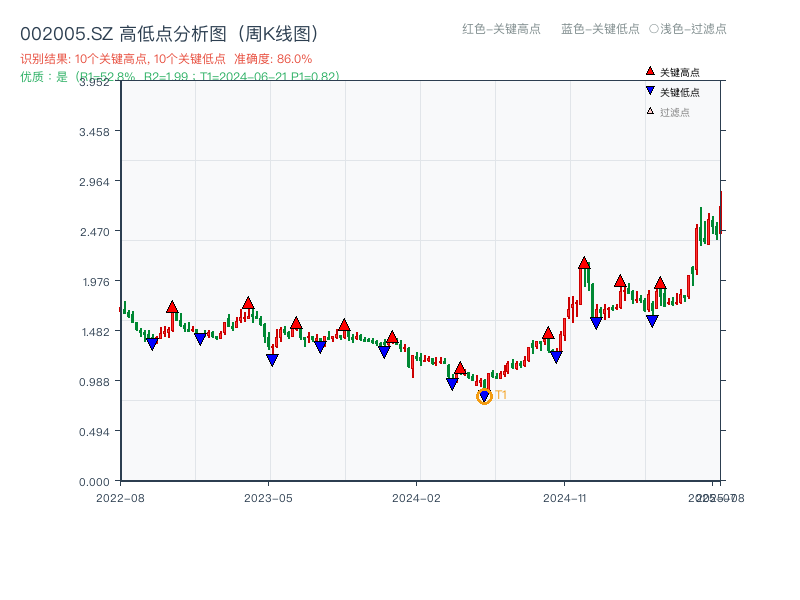Click the 关键高点 label in chart legend
The height and width of the screenshot is (600, 800).
pyautogui.click(x=680, y=72)
